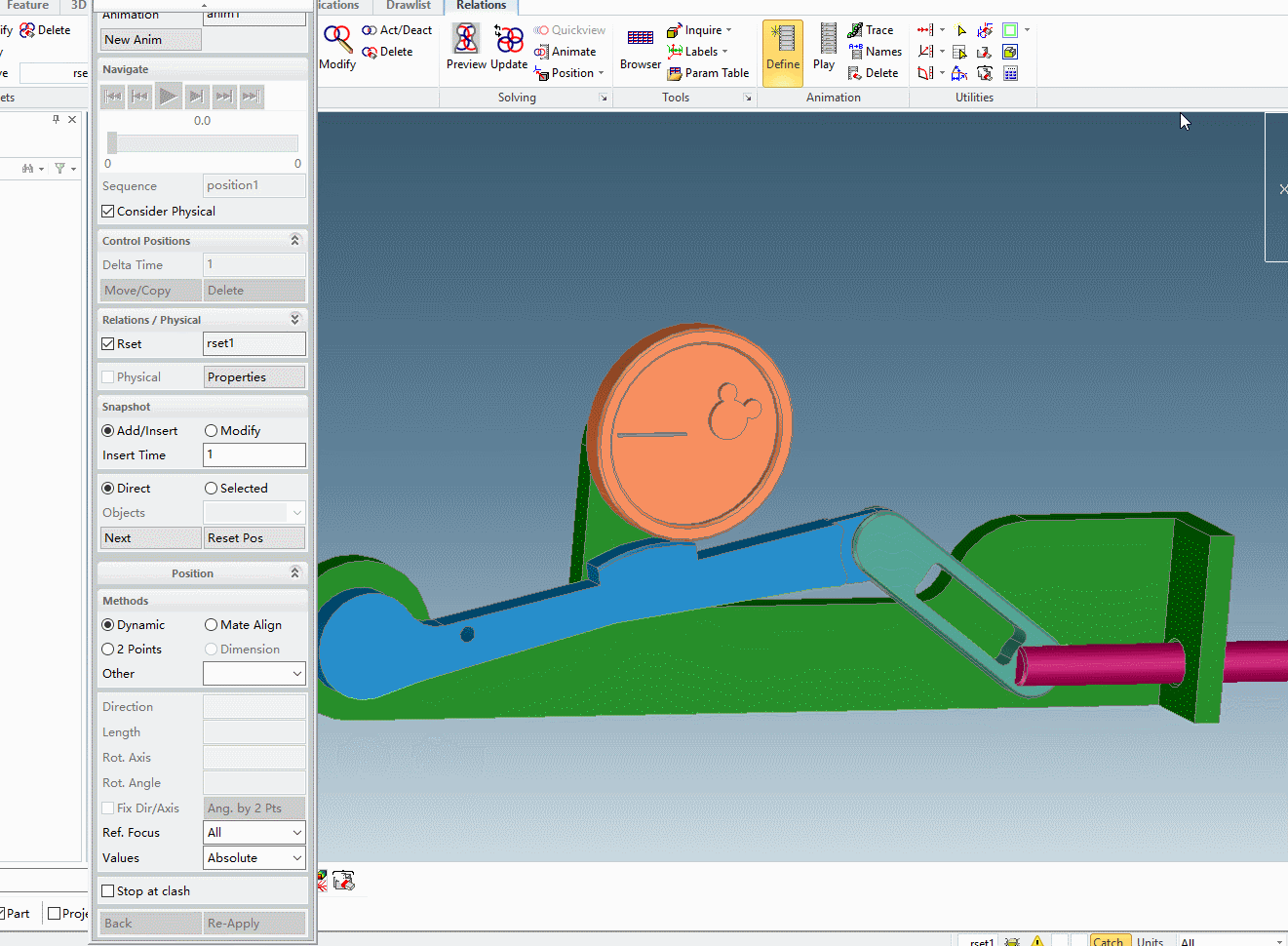Viewport: 1288px width, 946px height.
Task: Expand the Solving group dialog launcher
Action: [x=604, y=98]
